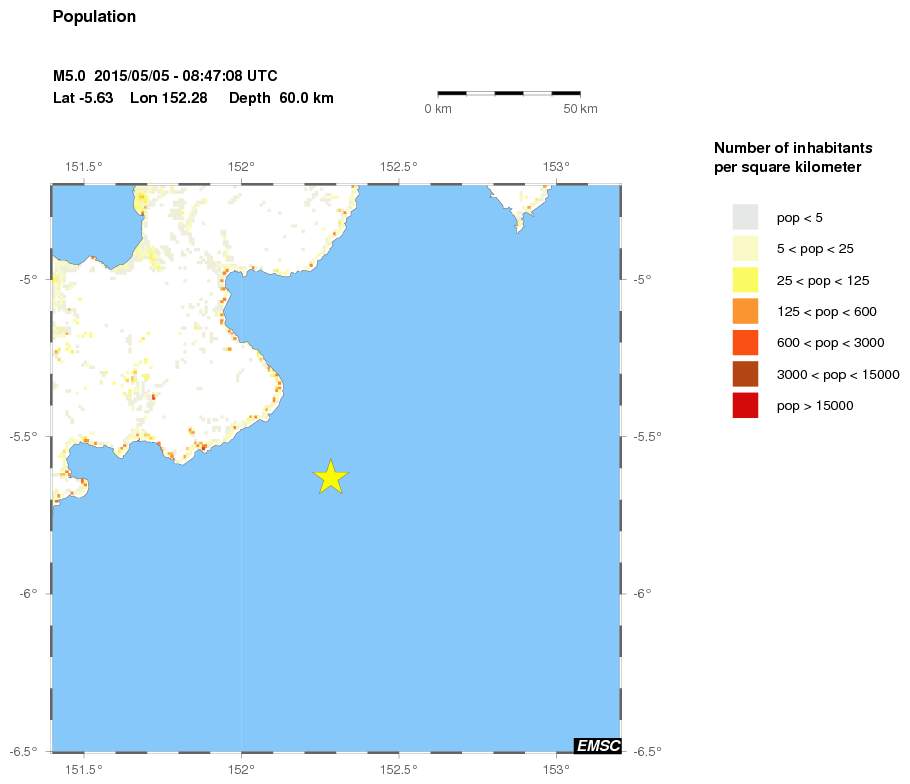This screenshot has width=910, height=784.
Task: Select the pale yellow '5 < pop < 25' swatch
Action: 745,248
